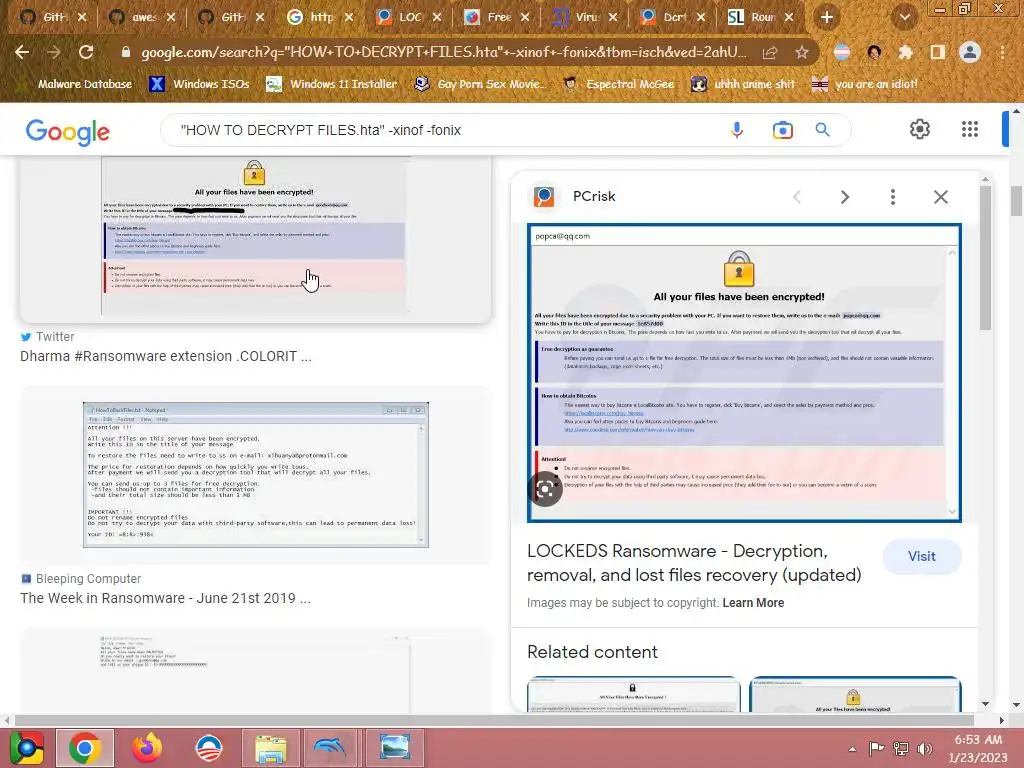Close the 'http' Google tab
1024x768 pixels.
(x=349, y=17)
